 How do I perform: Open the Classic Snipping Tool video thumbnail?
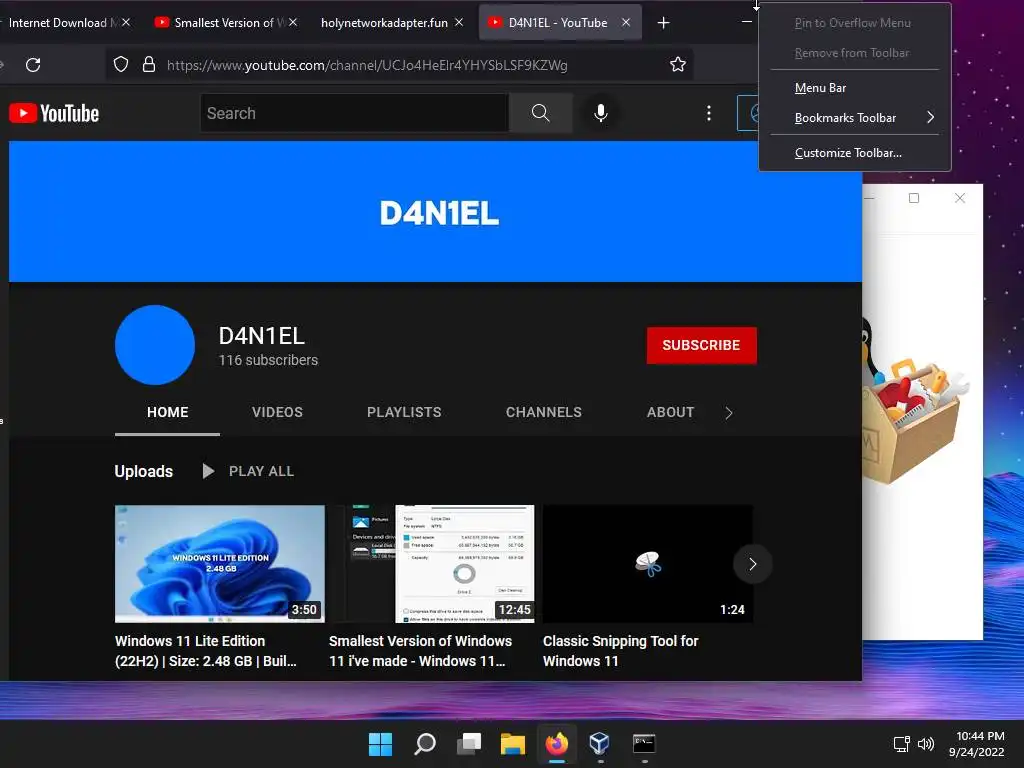(648, 564)
